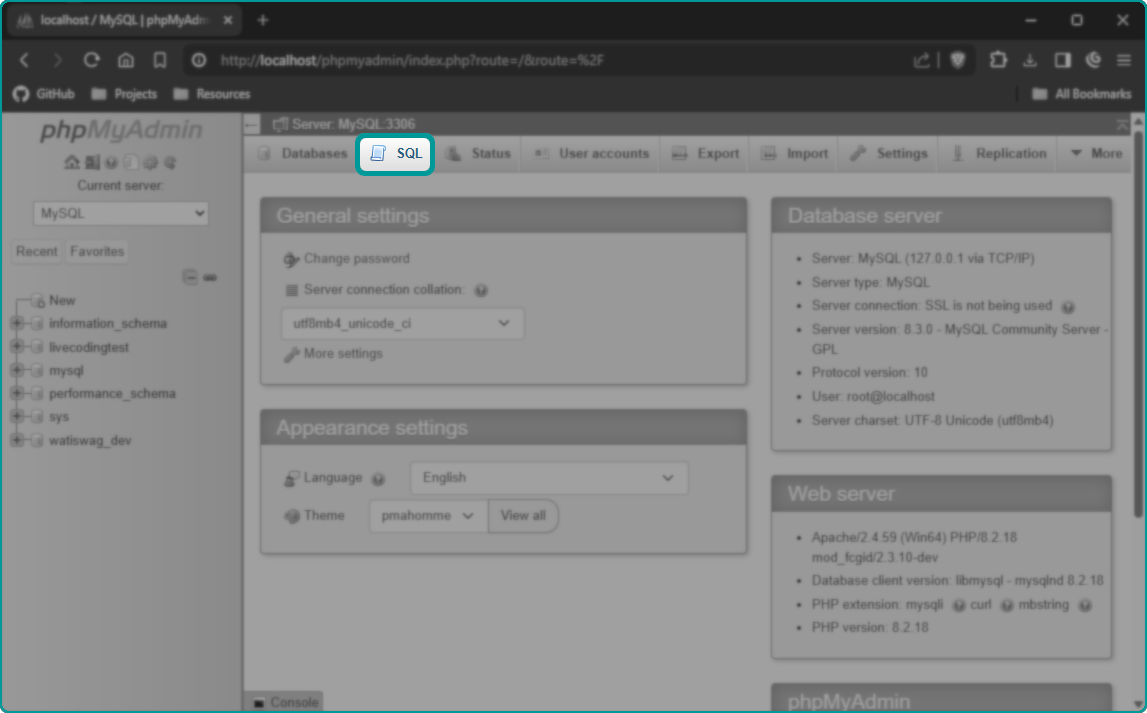Create a New database in tree
The image size is (1147, 713).
pyautogui.click(x=61, y=301)
